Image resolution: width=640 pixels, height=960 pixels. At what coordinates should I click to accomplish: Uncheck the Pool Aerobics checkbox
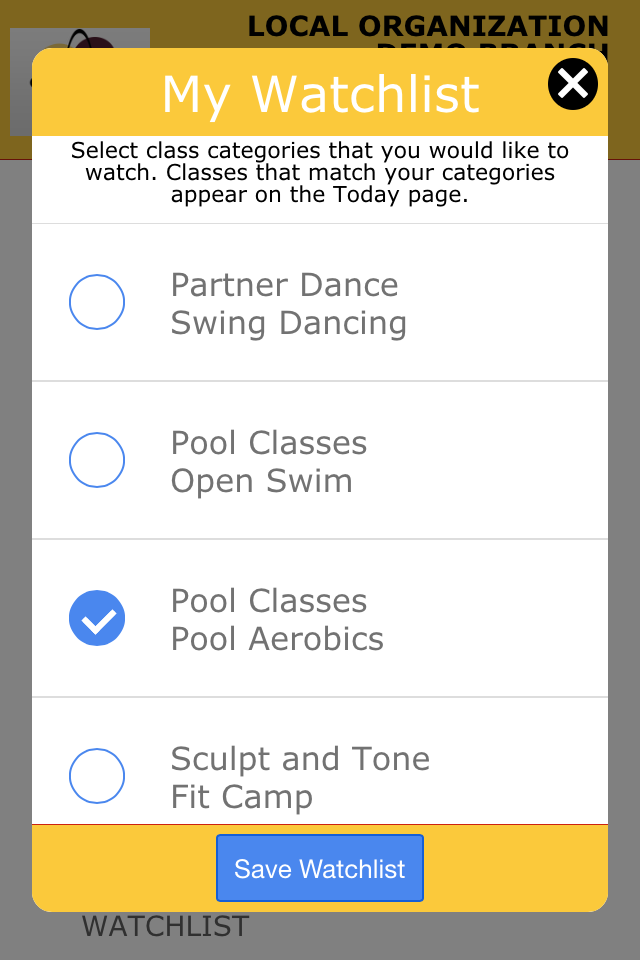(97, 618)
